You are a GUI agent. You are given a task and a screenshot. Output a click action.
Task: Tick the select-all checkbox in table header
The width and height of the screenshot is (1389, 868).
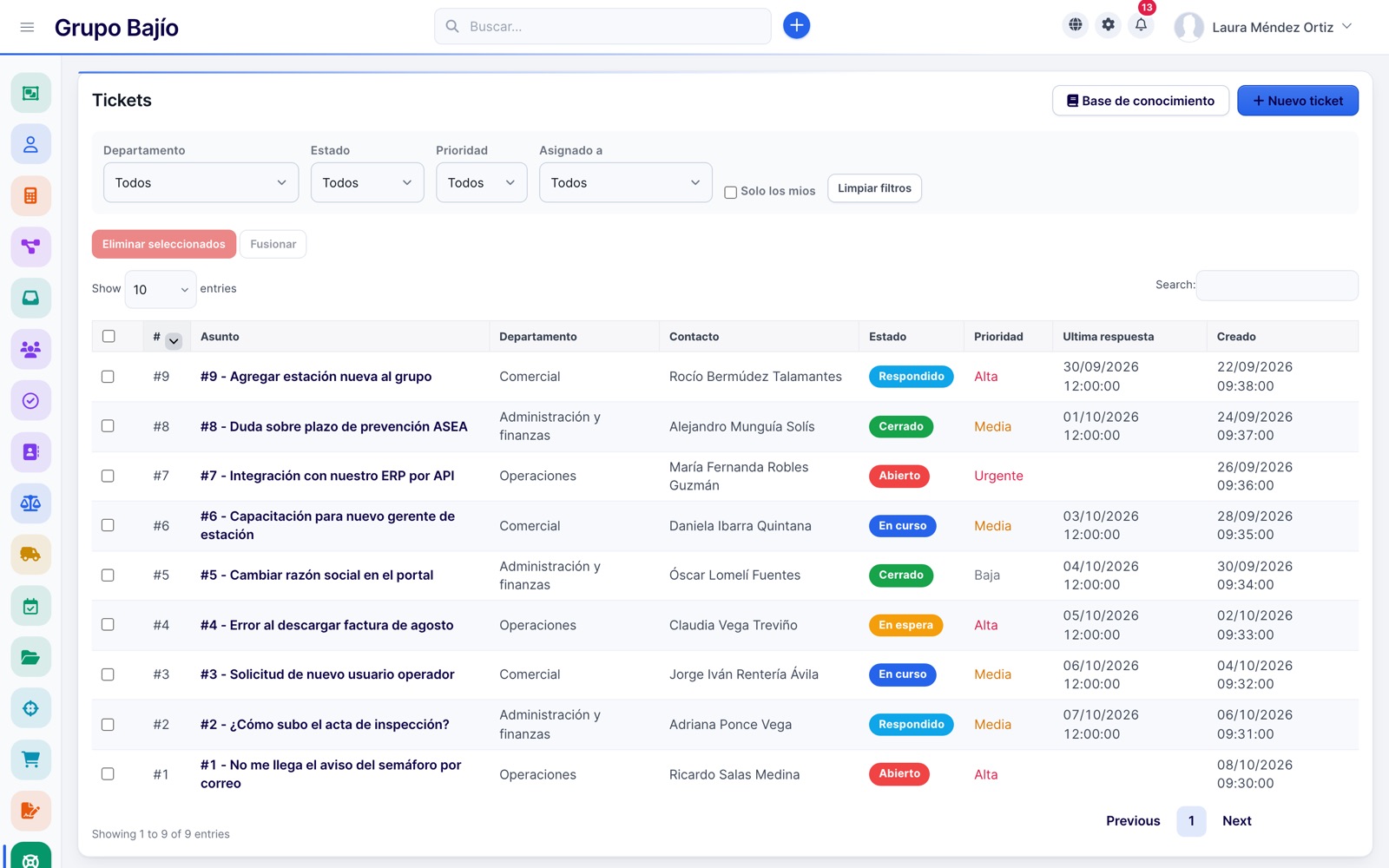[x=109, y=336]
